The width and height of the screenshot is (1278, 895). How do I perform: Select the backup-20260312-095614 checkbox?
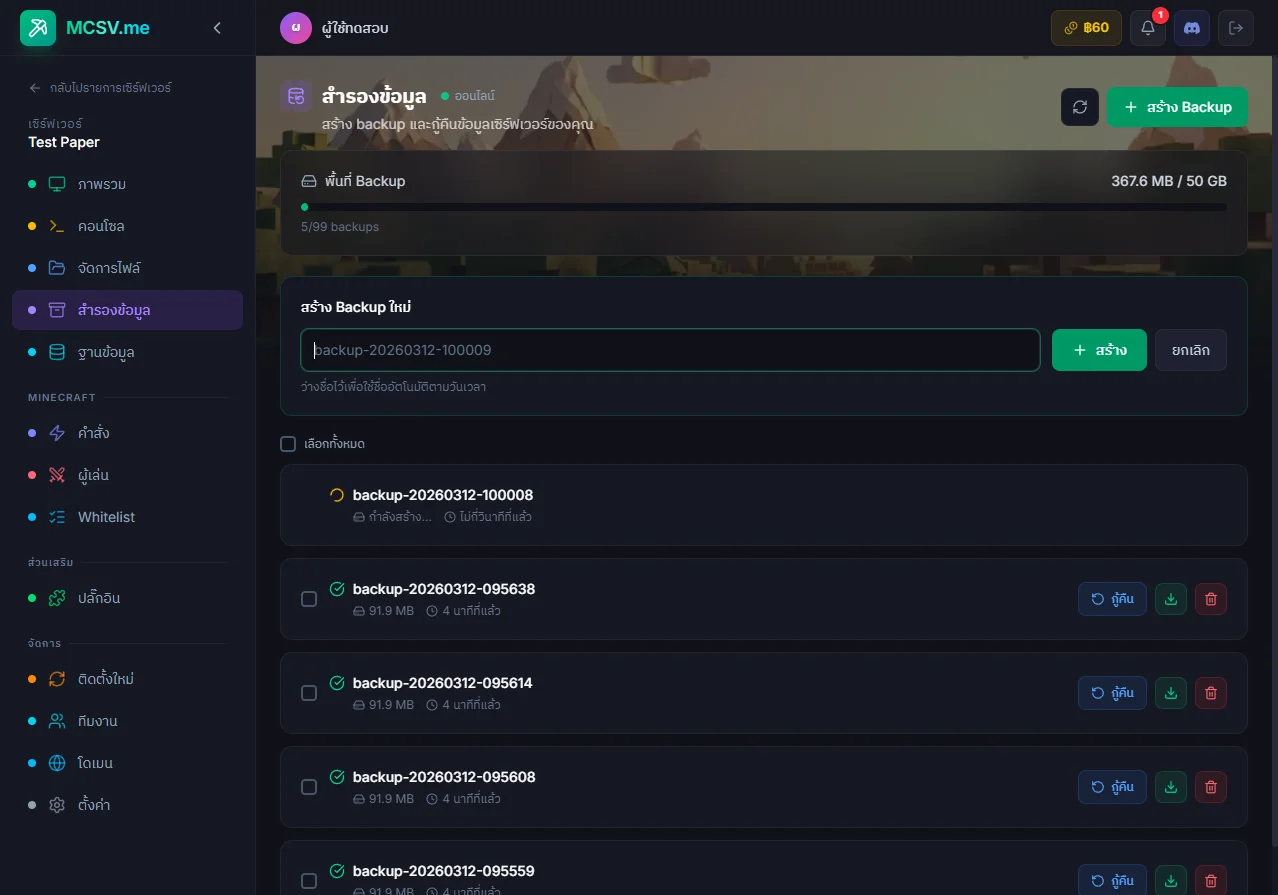click(x=309, y=693)
